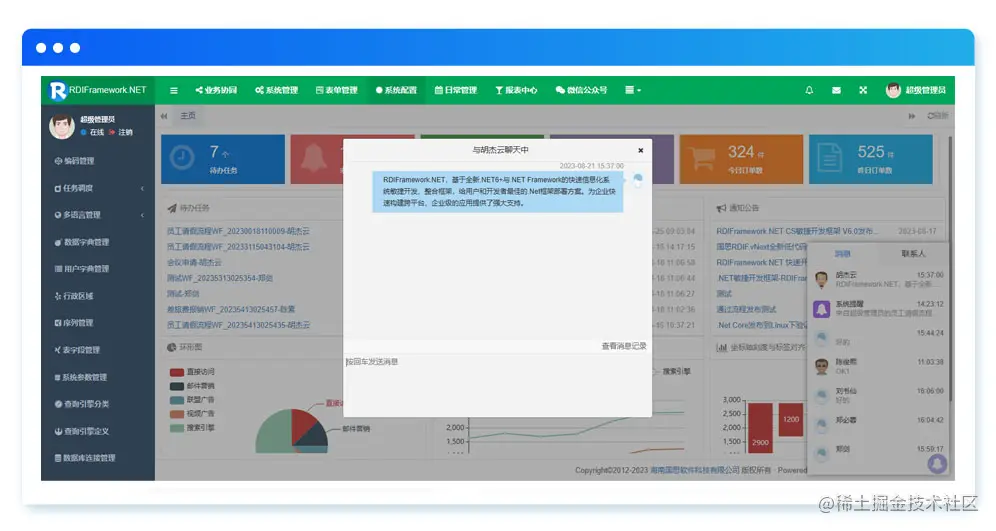Click the 在线 status link in sidebar

coord(93,132)
